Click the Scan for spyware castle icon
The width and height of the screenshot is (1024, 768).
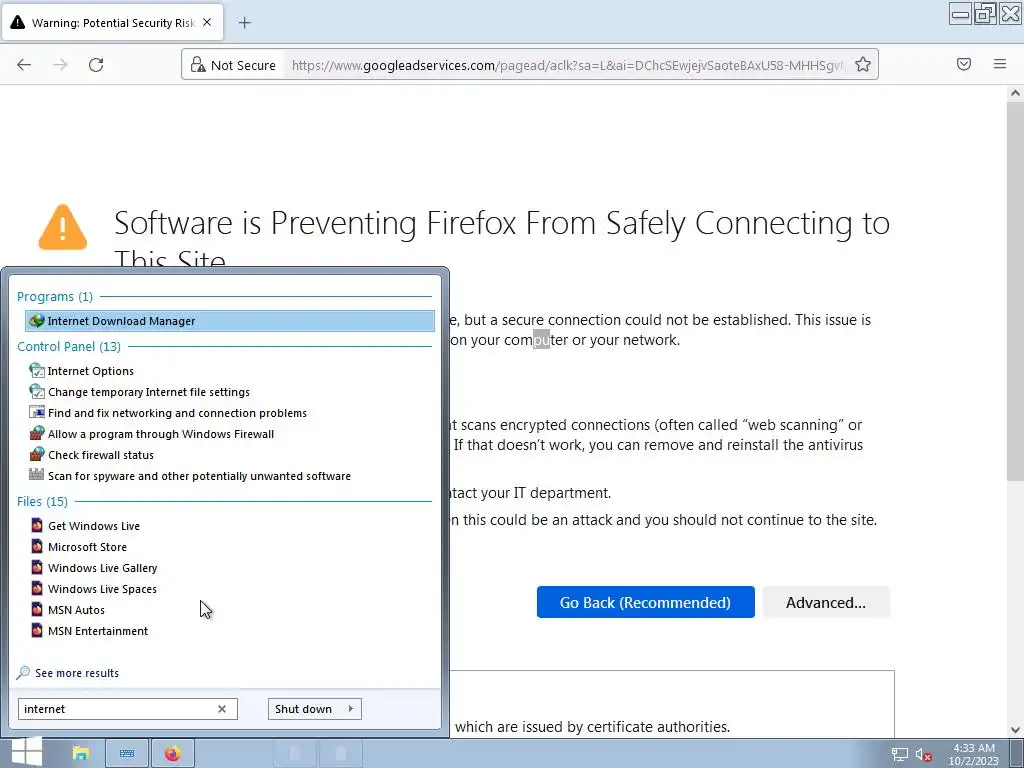click(x=37, y=475)
